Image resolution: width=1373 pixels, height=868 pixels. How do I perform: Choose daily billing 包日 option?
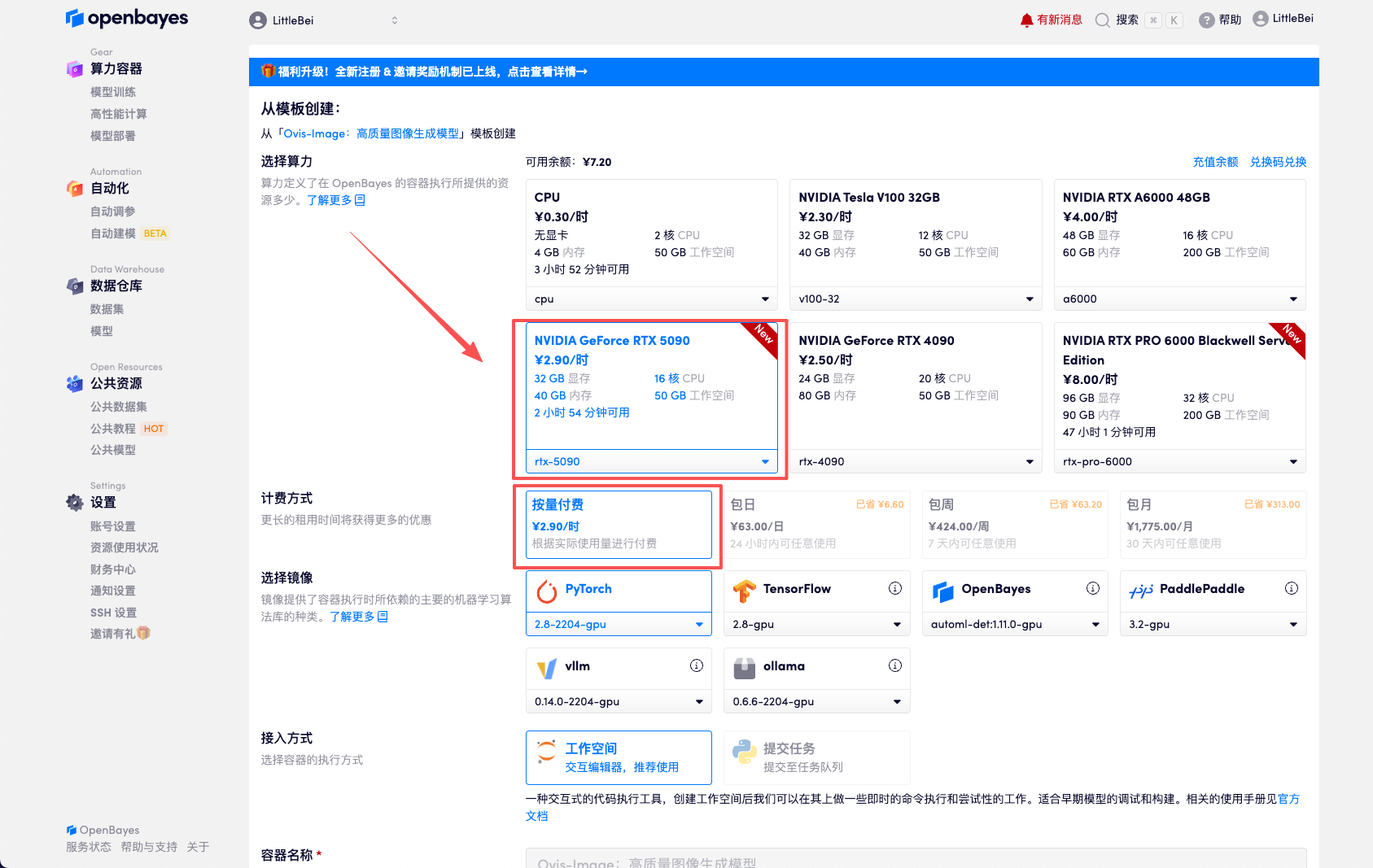tap(817, 525)
